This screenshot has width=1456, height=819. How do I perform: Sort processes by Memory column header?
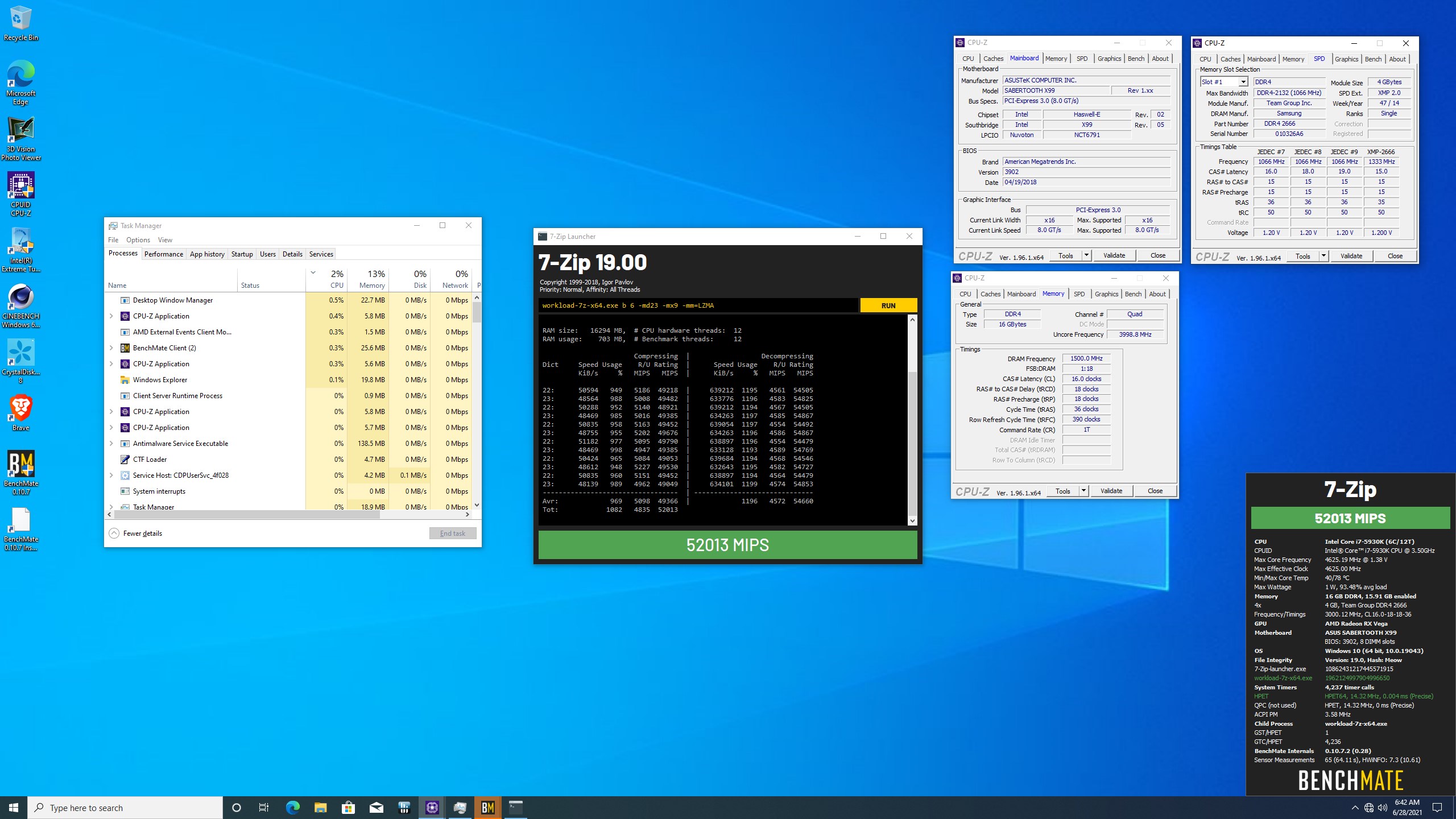pos(368,279)
